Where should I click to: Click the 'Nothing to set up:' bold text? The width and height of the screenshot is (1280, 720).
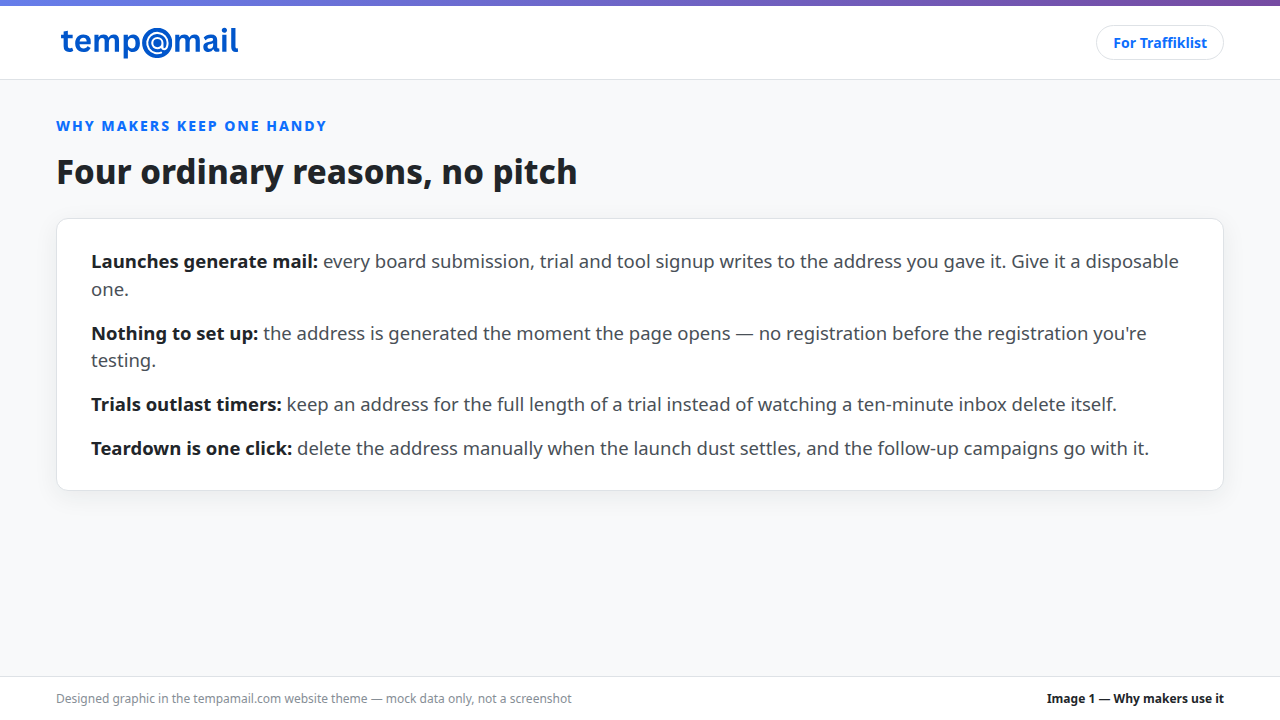coord(175,334)
